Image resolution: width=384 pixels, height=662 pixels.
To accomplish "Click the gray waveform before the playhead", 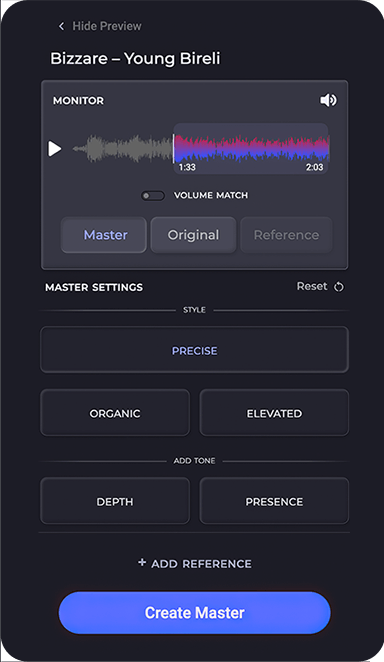I will (x=122, y=149).
